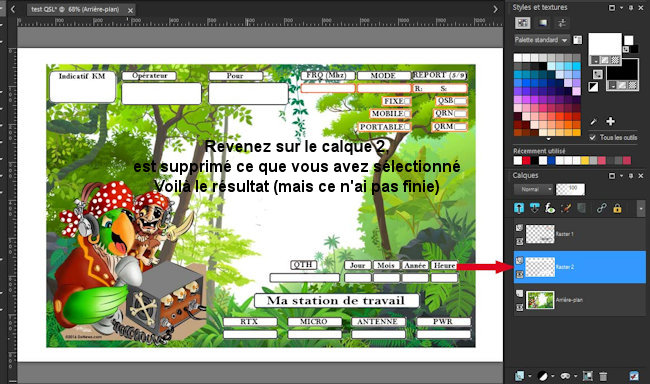650x384 pixels.
Task: Click the window icon in Styles et textures header
Action: coord(612,8)
